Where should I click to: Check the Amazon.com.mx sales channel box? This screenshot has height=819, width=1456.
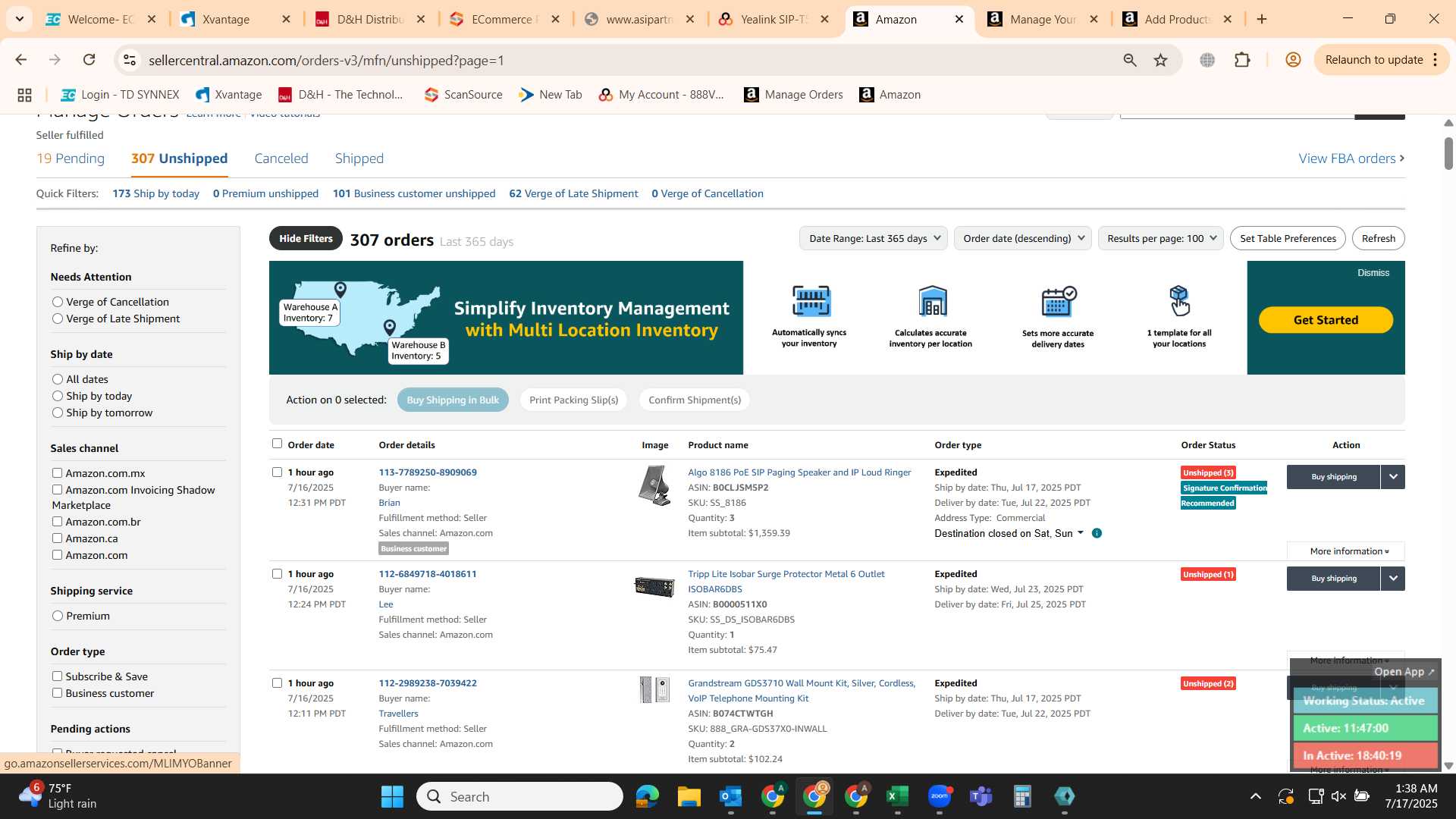coord(57,473)
